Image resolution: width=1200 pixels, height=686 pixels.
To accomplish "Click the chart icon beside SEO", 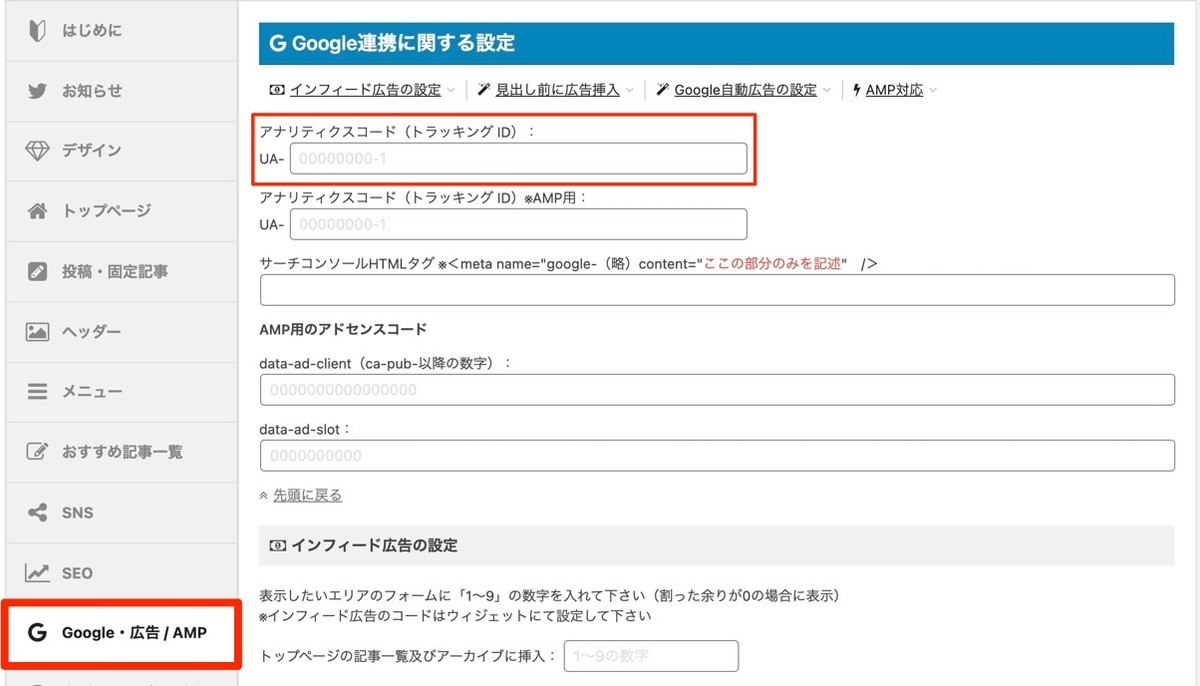I will pyautogui.click(x=37, y=573).
